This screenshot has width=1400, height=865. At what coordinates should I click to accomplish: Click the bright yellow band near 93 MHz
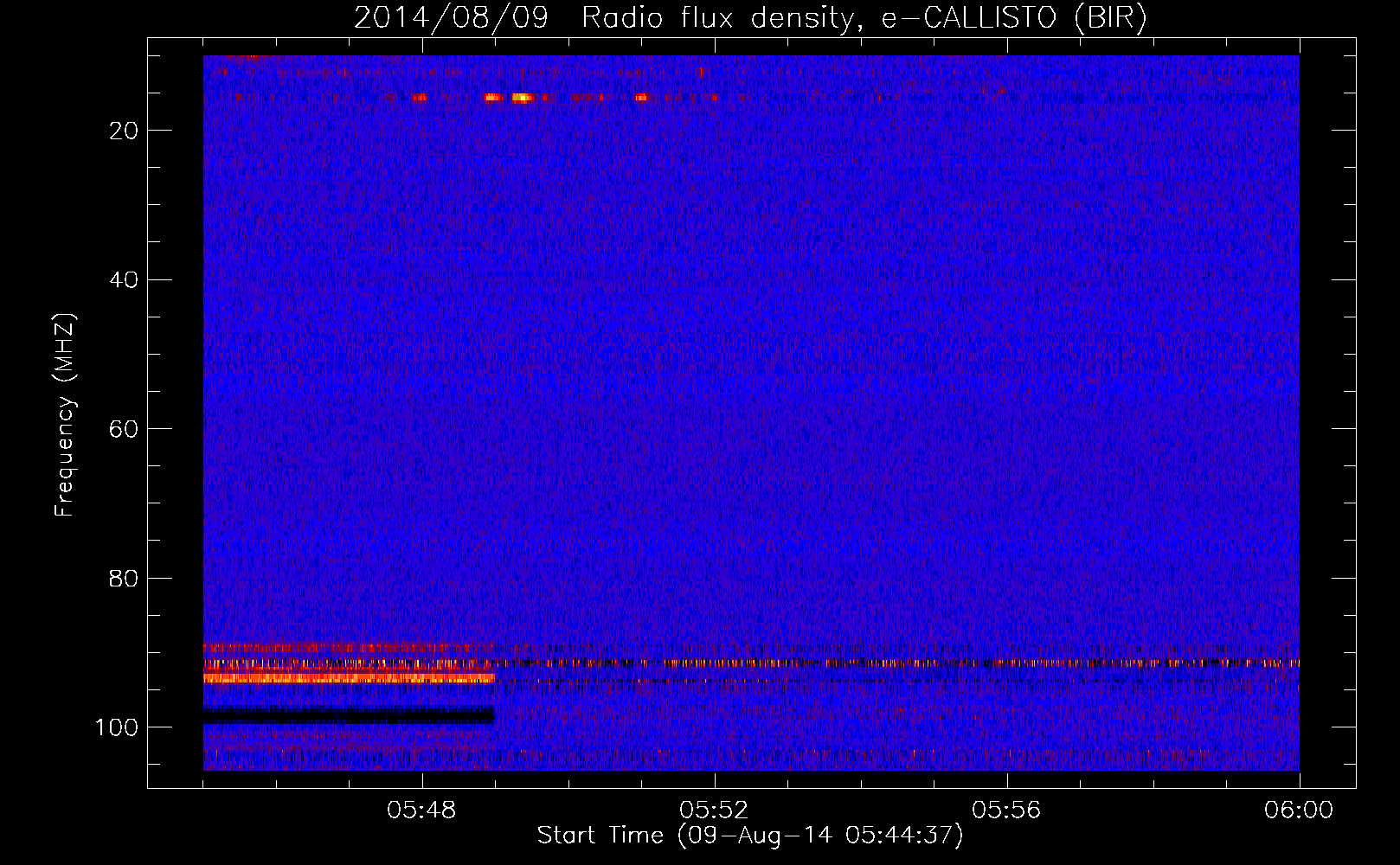[x=349, y=678]
